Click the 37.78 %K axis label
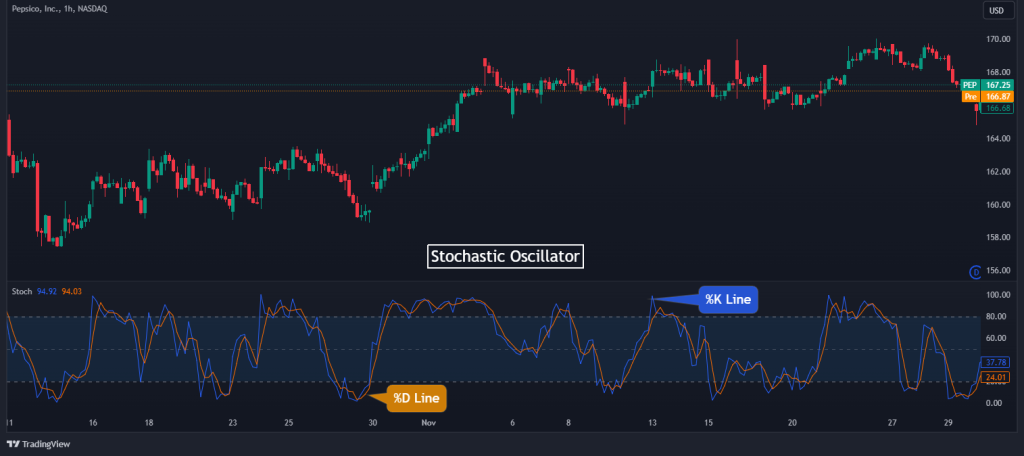The width and height of the screenshot is (1024, 456). pos(997,362)
